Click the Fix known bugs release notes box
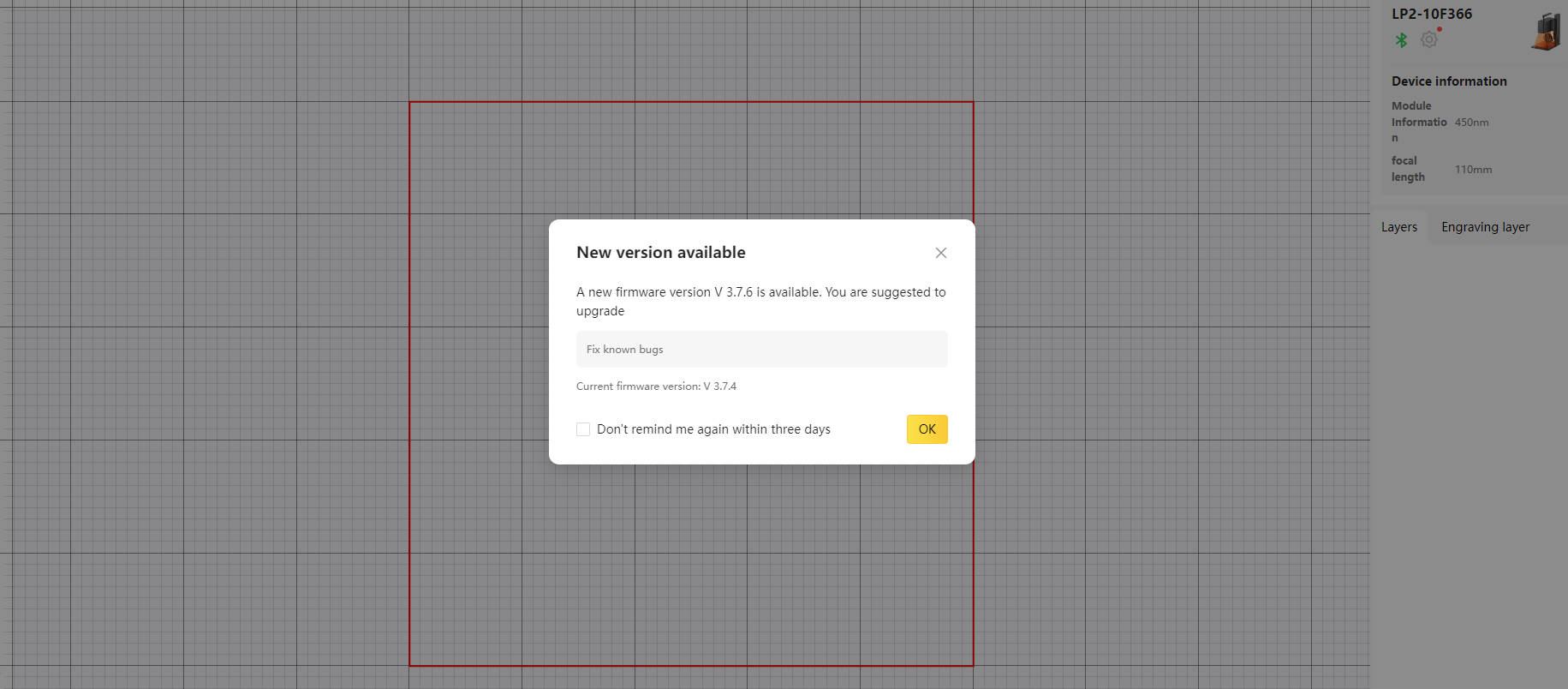This screenshot has height=689, width=1568. pyautogui.click(x=761, y=350)
